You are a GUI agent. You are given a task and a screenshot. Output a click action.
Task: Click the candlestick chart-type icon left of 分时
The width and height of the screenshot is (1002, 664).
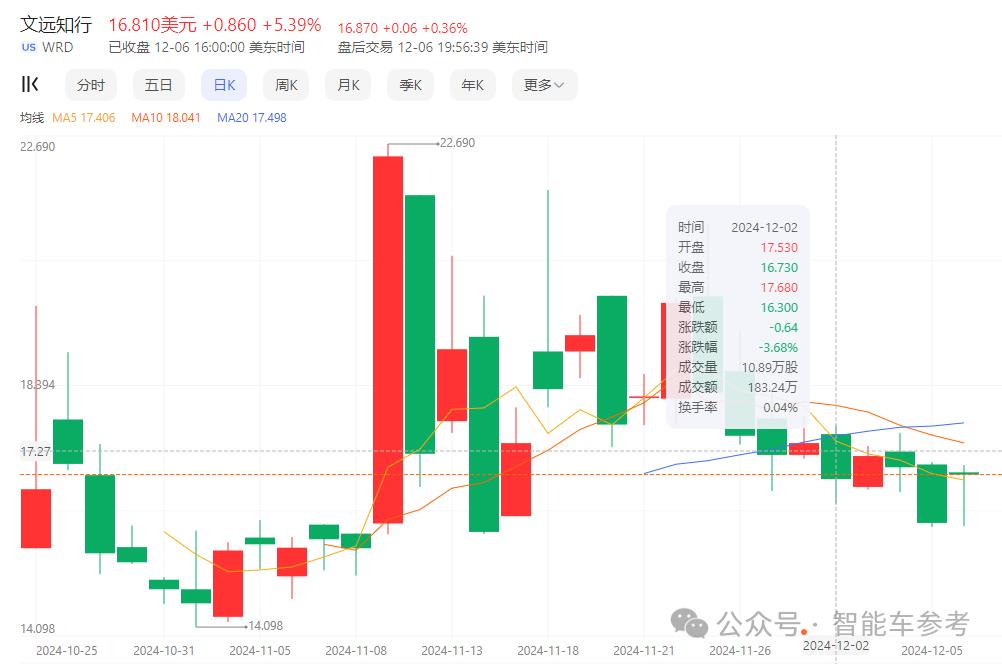pyautogui.click(x=30, y=85)
